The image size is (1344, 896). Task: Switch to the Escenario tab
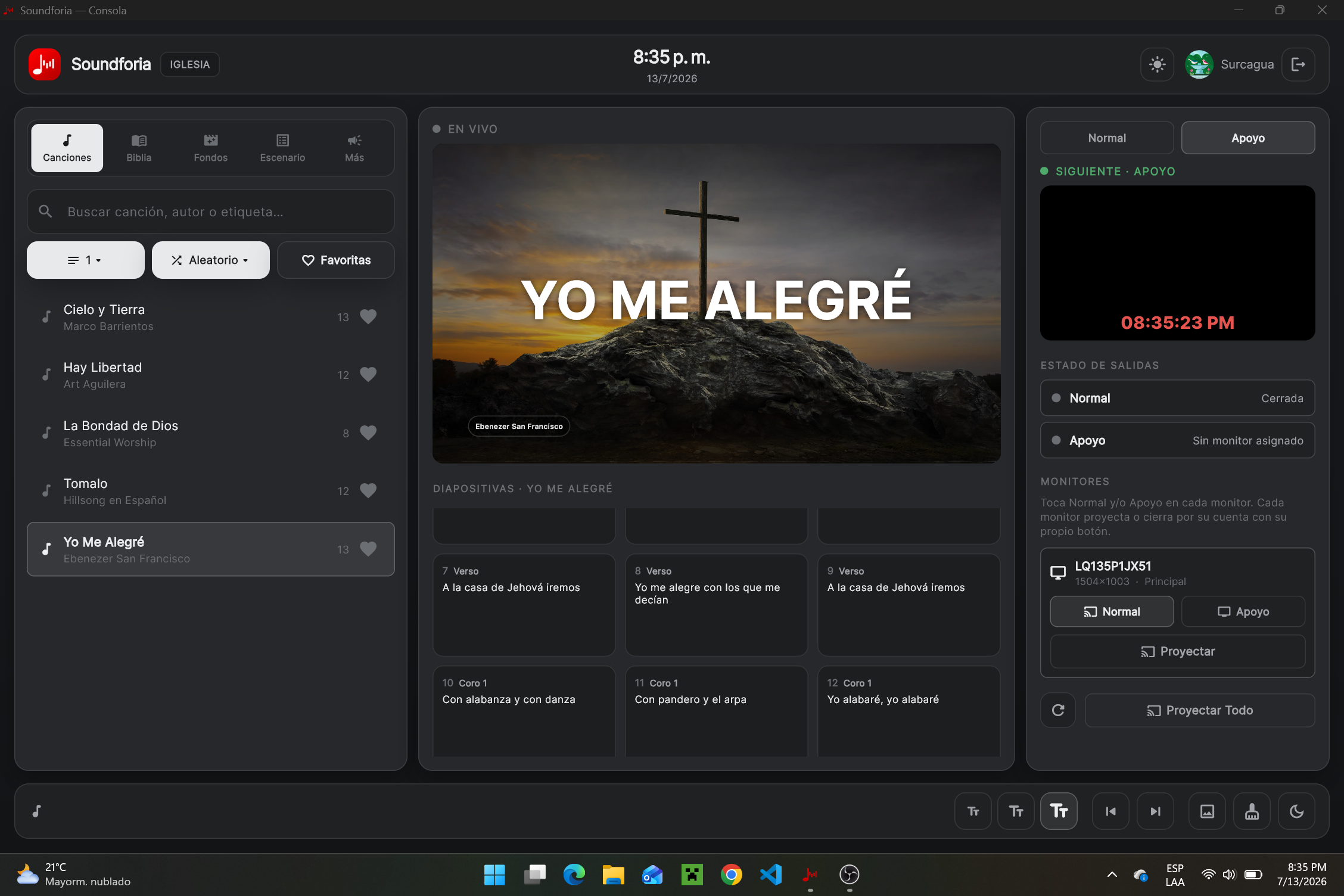282,148
